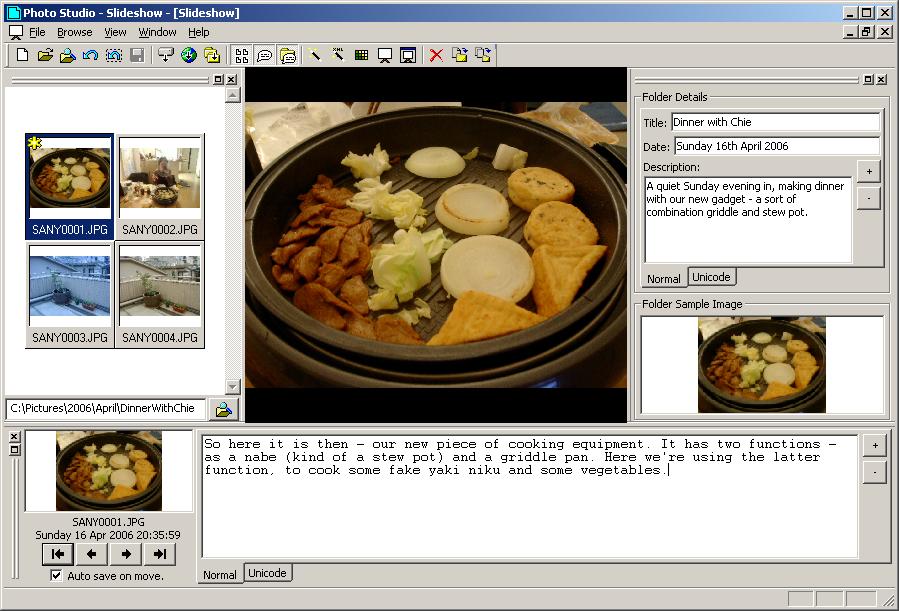Click the grayed-out floppy disk Save icon
Screen dimensions: 899x611
[137, 55]
